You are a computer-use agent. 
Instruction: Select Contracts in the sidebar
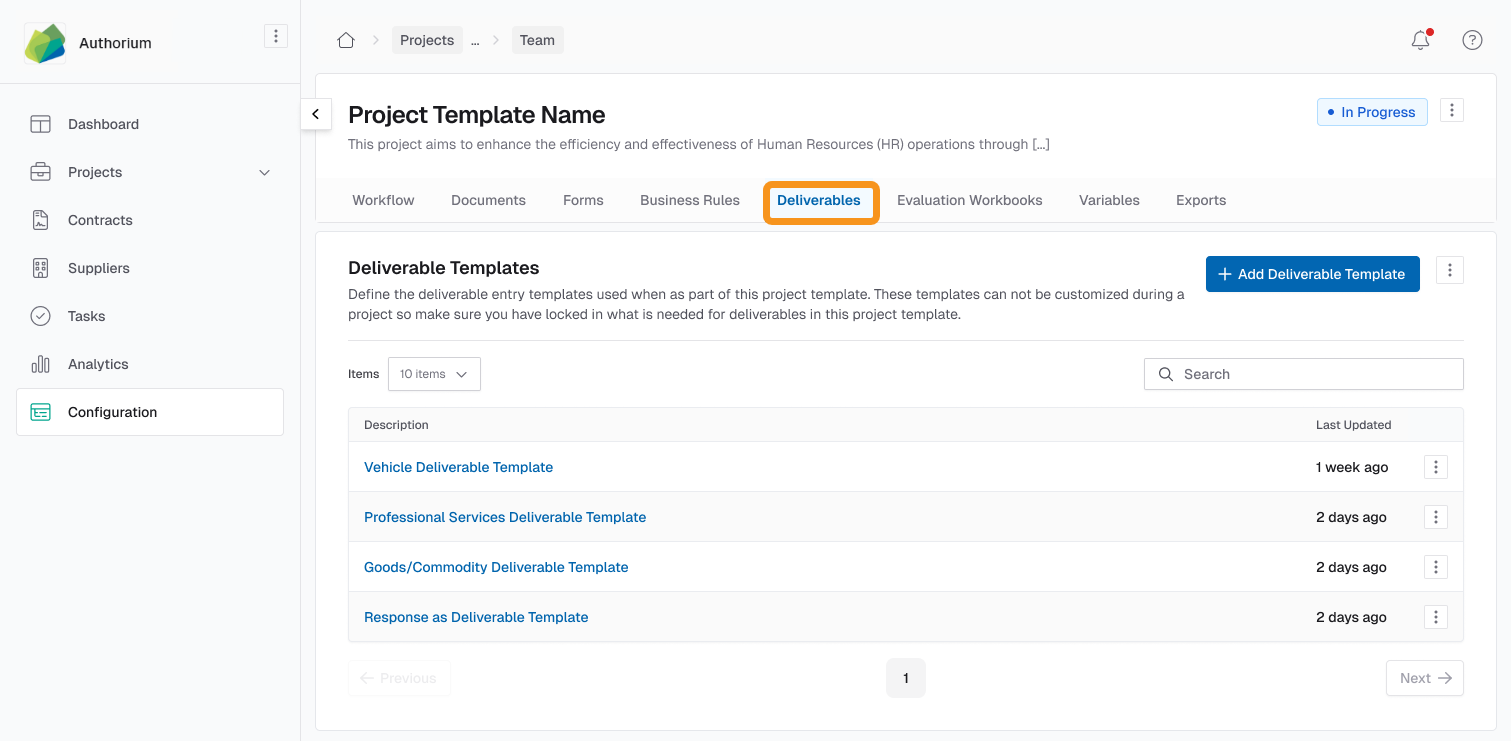100,220
